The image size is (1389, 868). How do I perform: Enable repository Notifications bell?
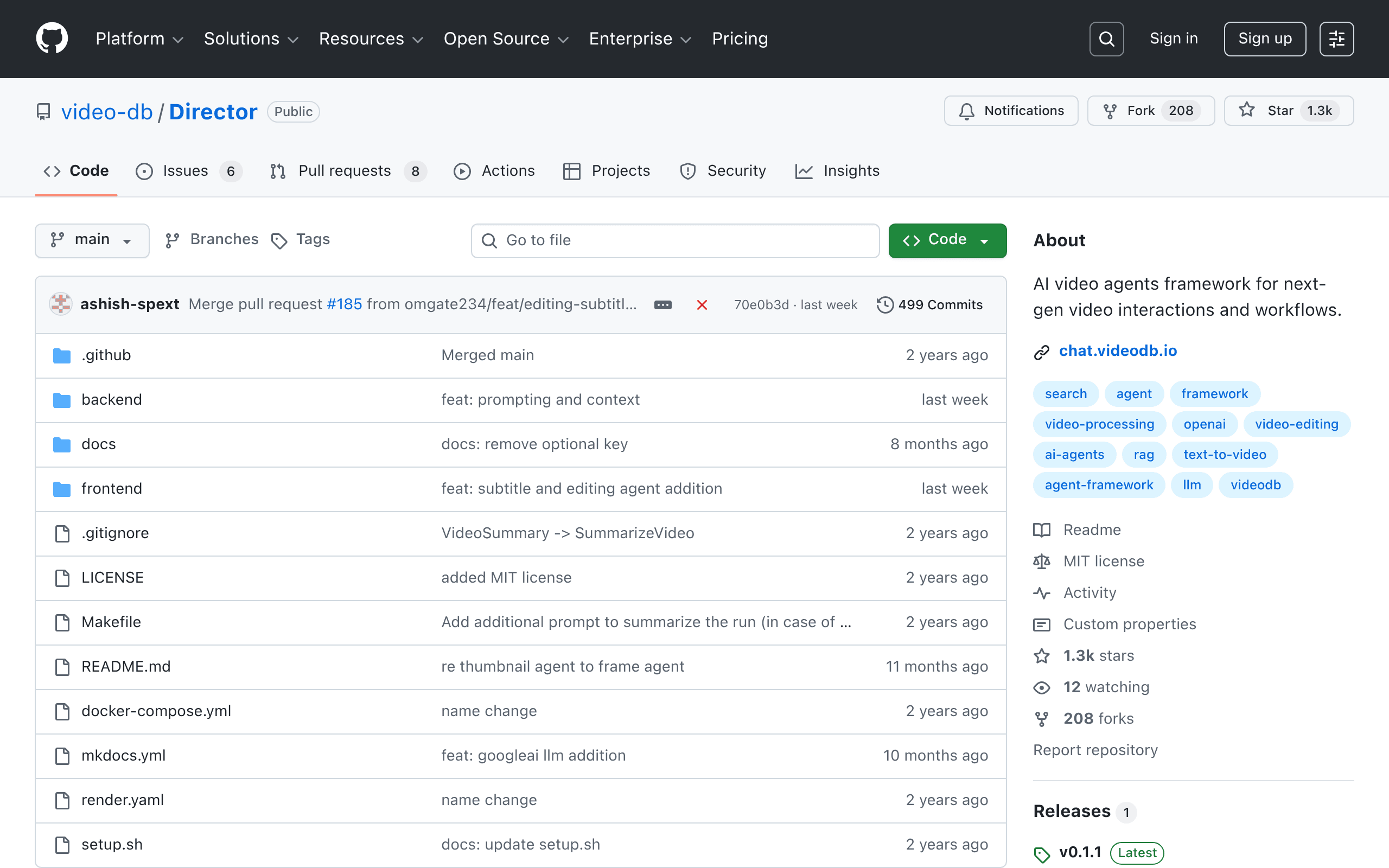coord(1011,111)
